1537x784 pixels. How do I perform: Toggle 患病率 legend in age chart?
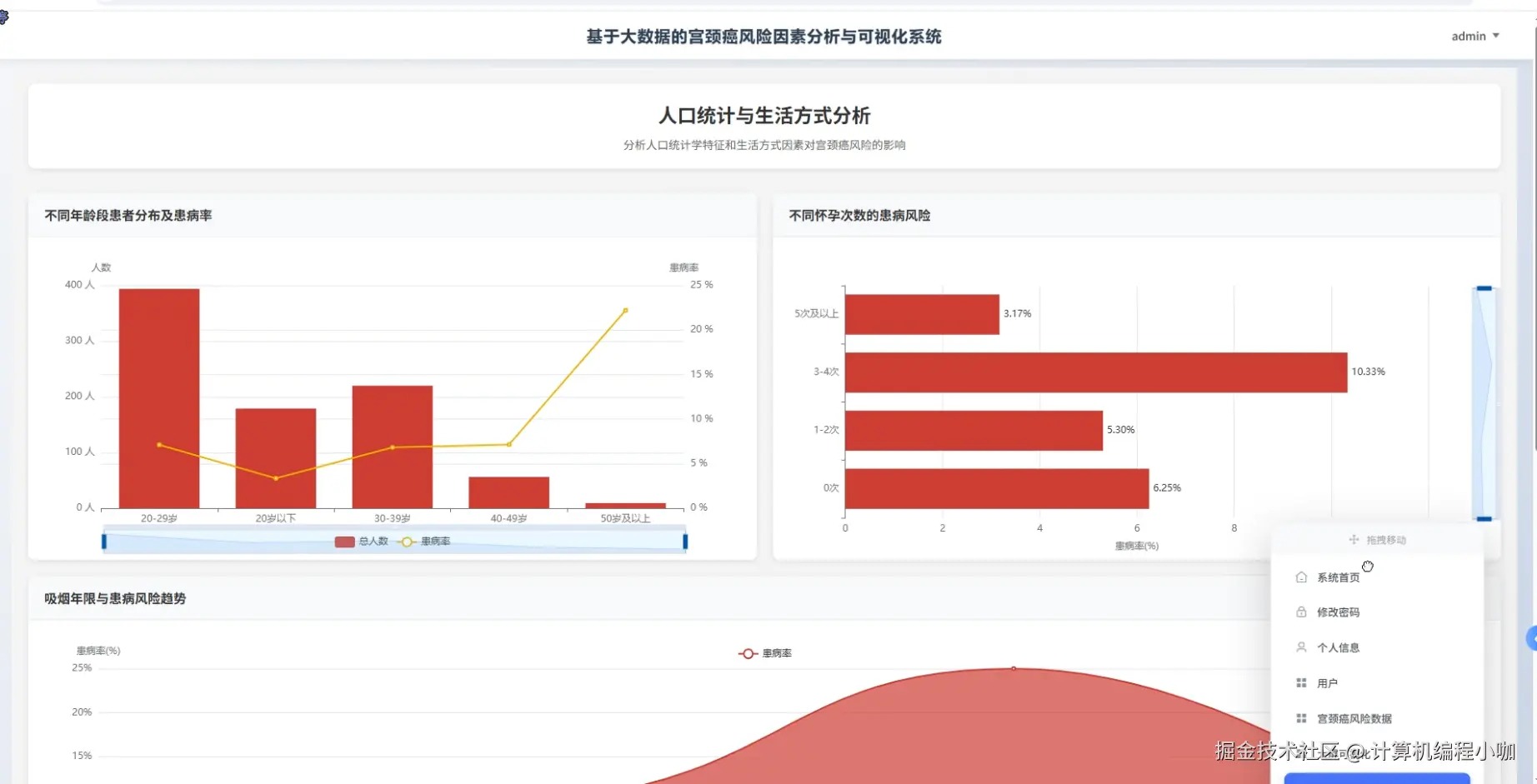[425, 542]
